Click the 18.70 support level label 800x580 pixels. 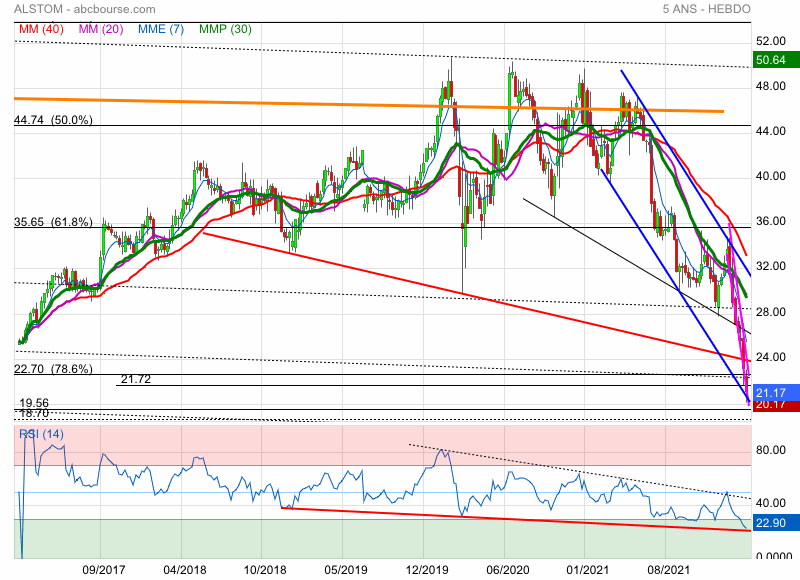(34, 413)
